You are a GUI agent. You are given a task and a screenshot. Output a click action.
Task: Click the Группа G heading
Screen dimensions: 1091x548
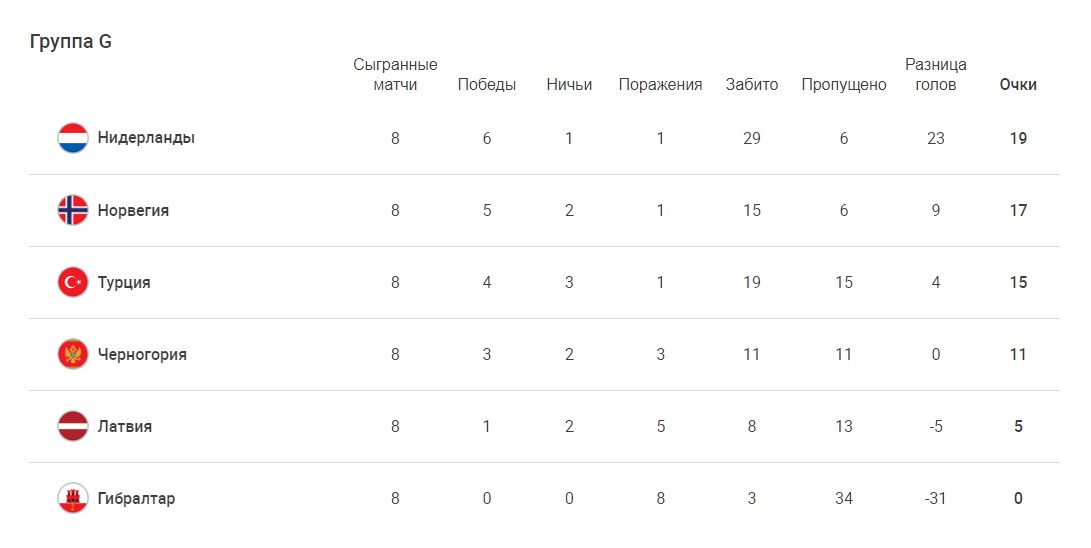tap(70, 42)
